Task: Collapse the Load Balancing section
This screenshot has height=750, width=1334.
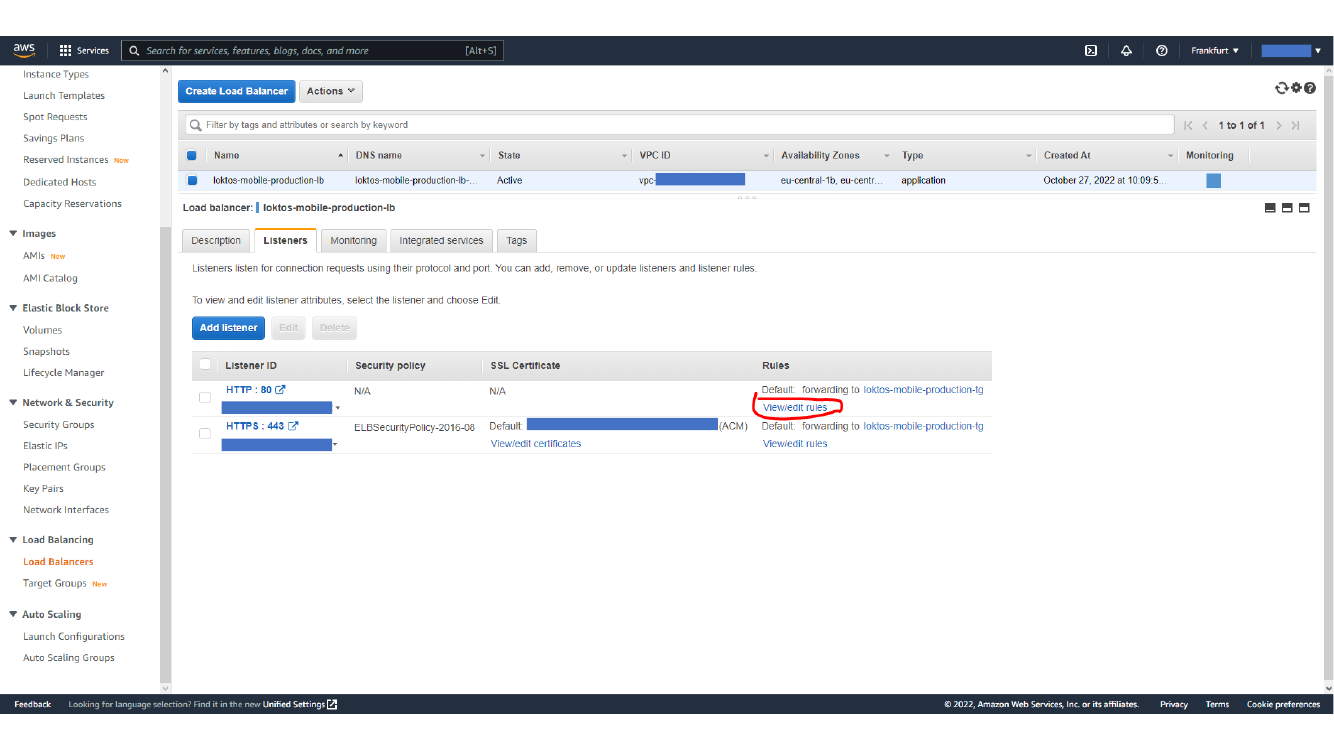Action: (x=13, y=540)
